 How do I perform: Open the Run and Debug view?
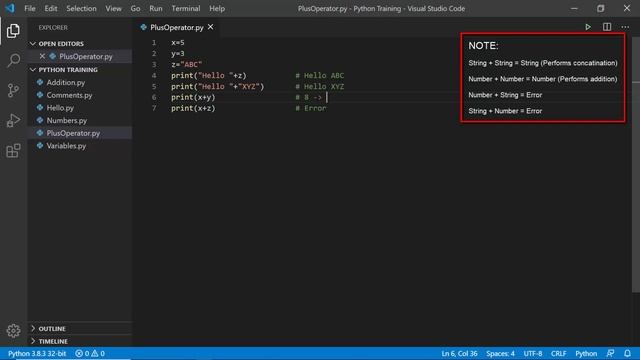[x=13, y=120]
